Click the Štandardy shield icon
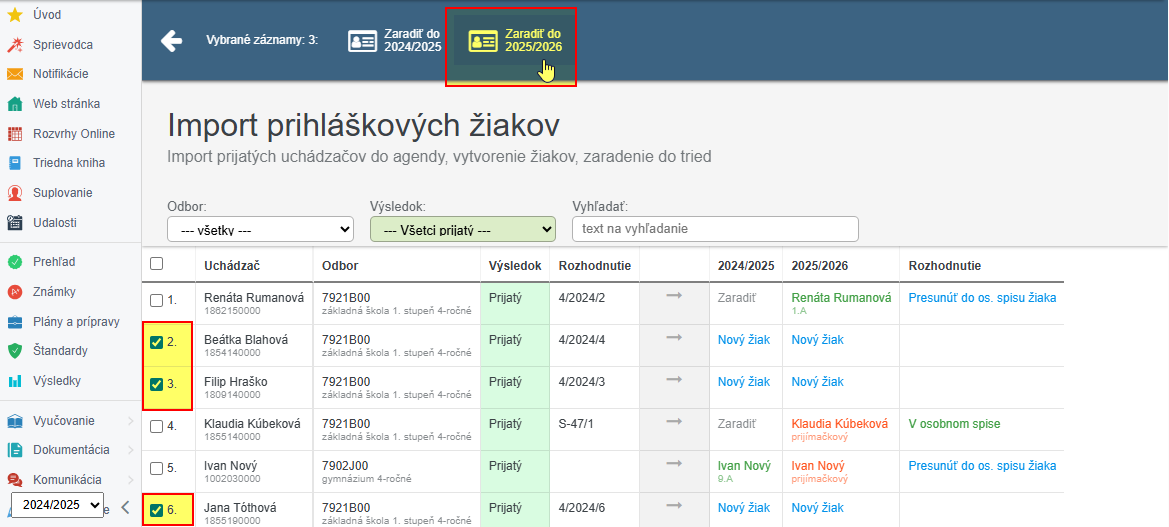The image size is (1169, 527). coord(14,350)
